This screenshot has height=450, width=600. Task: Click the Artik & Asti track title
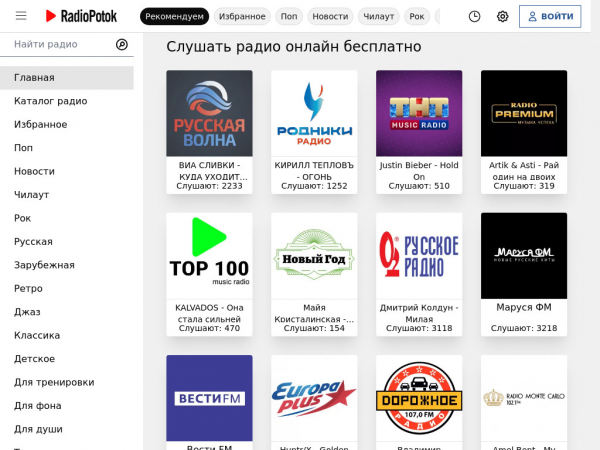click(x=524, y=171)
